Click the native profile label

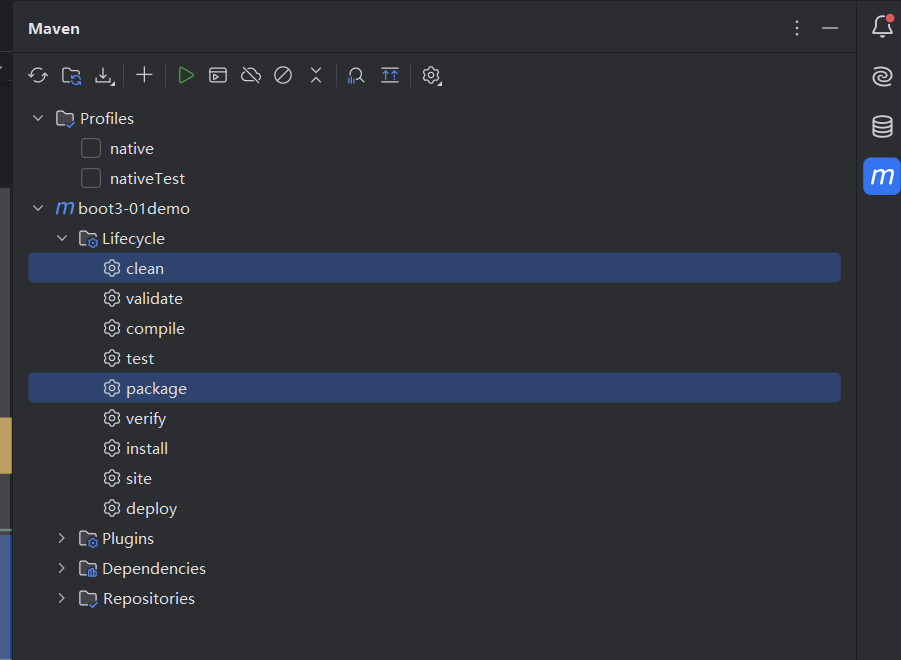pos(132,149)
